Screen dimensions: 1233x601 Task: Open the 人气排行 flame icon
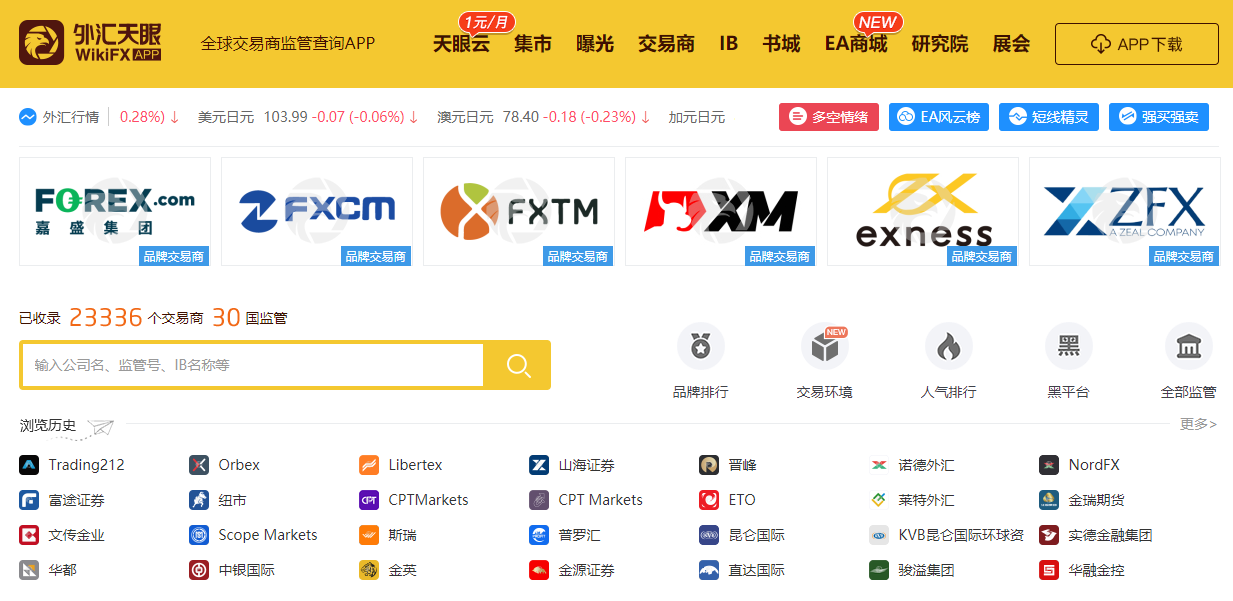[x=948, y=346]
